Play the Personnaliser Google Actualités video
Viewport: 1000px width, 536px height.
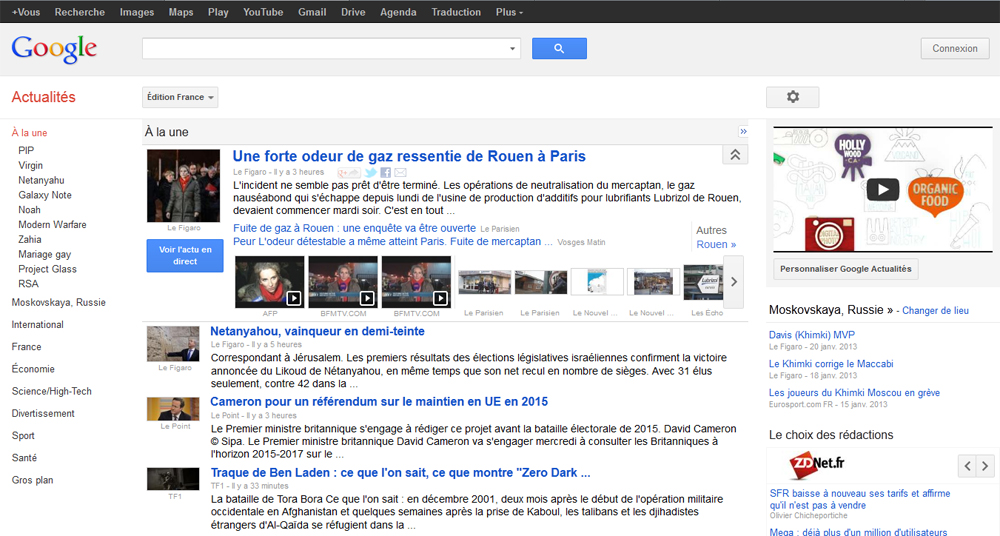tap(882, 189)
